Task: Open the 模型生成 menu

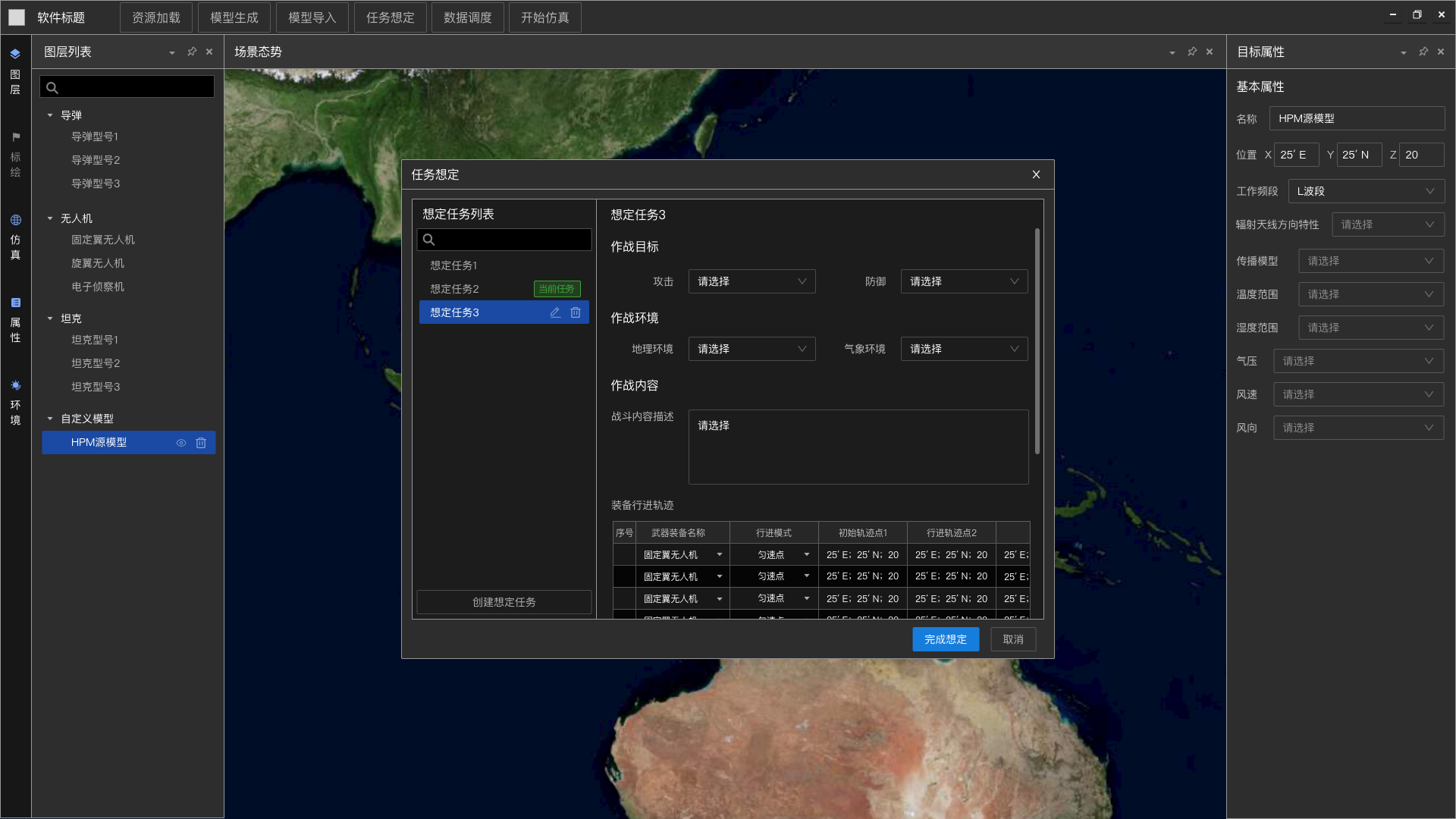Action: pyautogui.click(x=234, y=17)
